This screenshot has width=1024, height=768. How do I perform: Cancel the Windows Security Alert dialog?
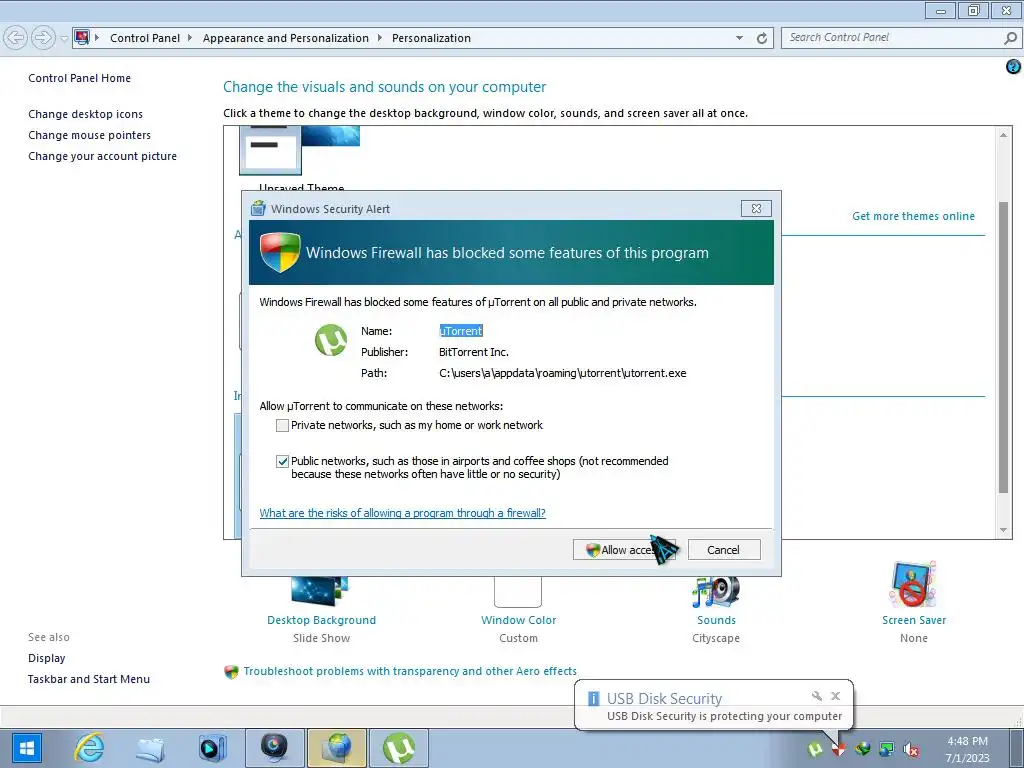point(724,550)
